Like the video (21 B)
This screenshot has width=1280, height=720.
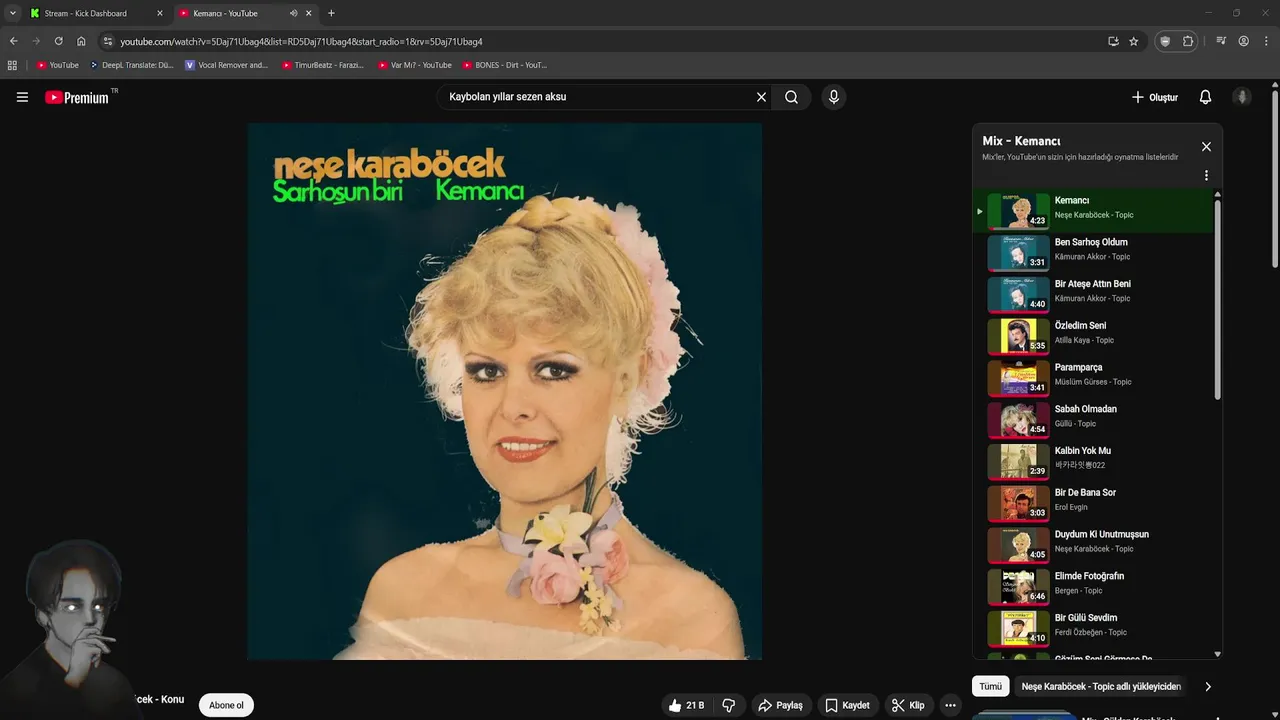tap(687, 705)
